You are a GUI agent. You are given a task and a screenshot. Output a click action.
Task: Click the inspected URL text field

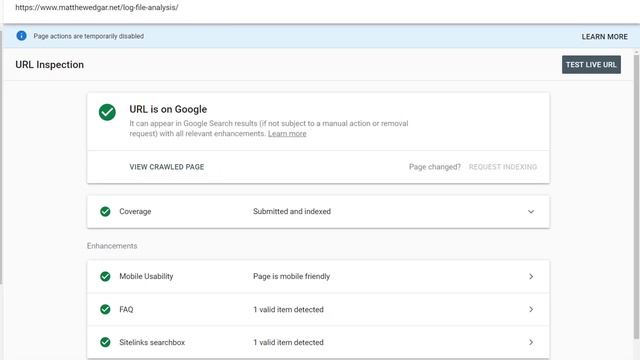tap(97, 7)
